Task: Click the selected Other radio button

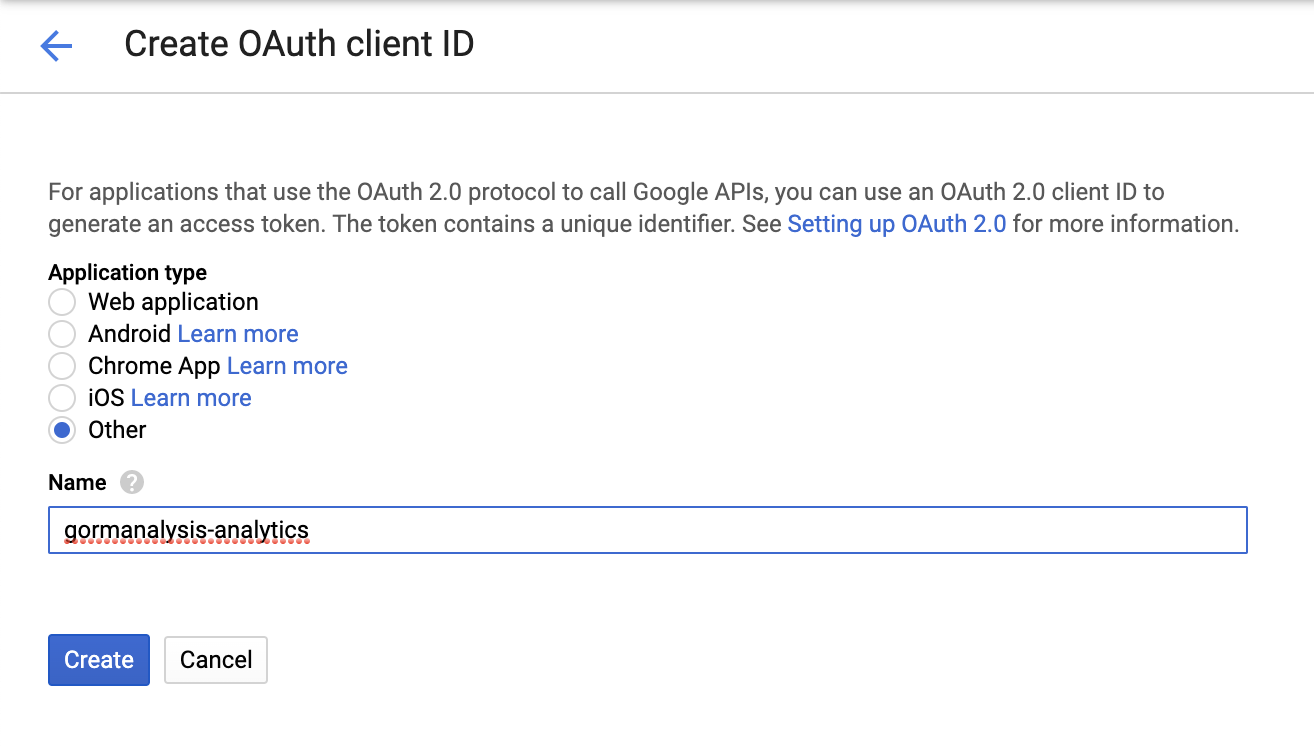Action: pyautogui.click(x=62, y=430)
